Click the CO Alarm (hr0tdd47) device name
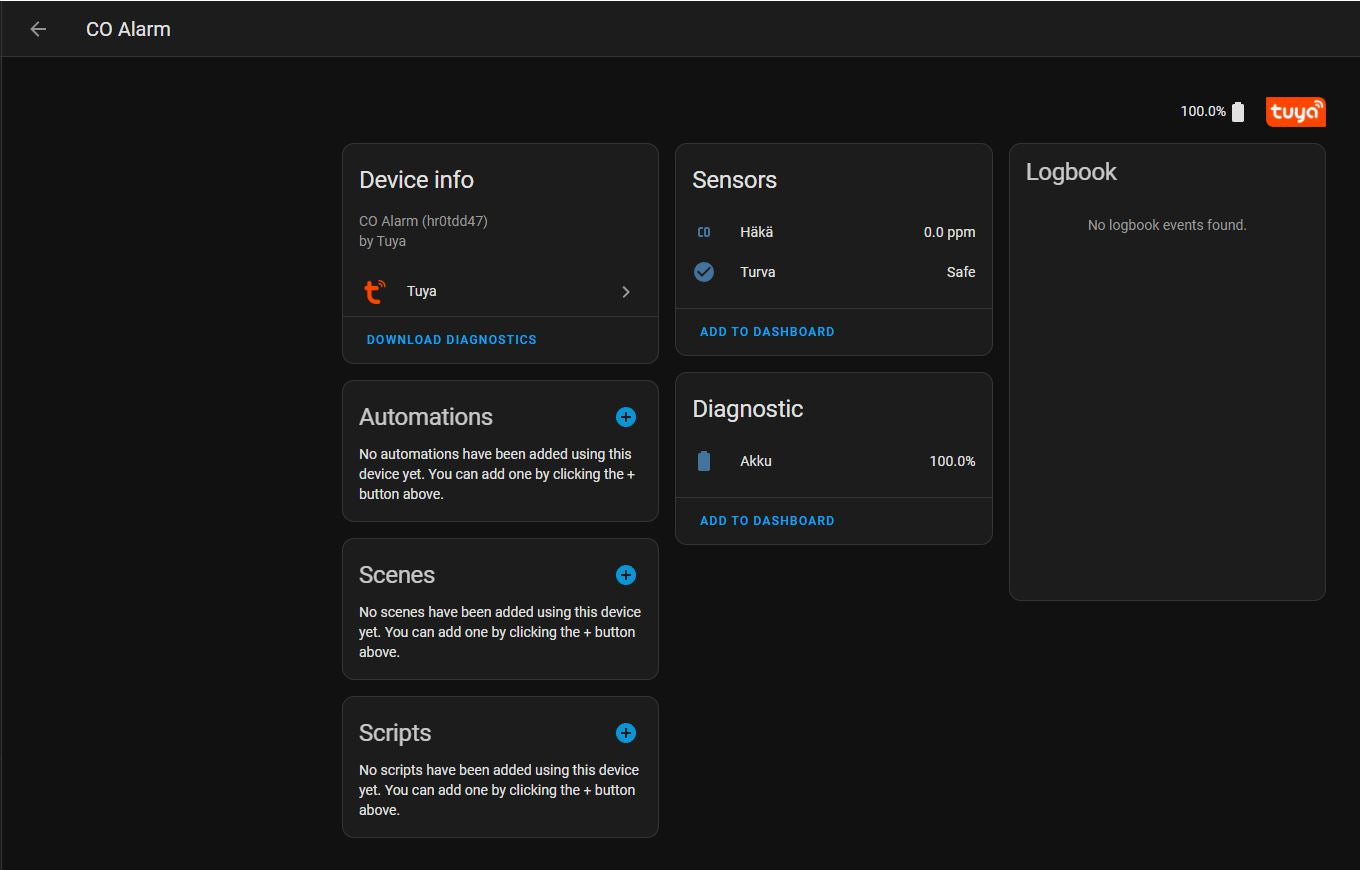The height and width of the screenshot is (870, 1360). [423, 221]
